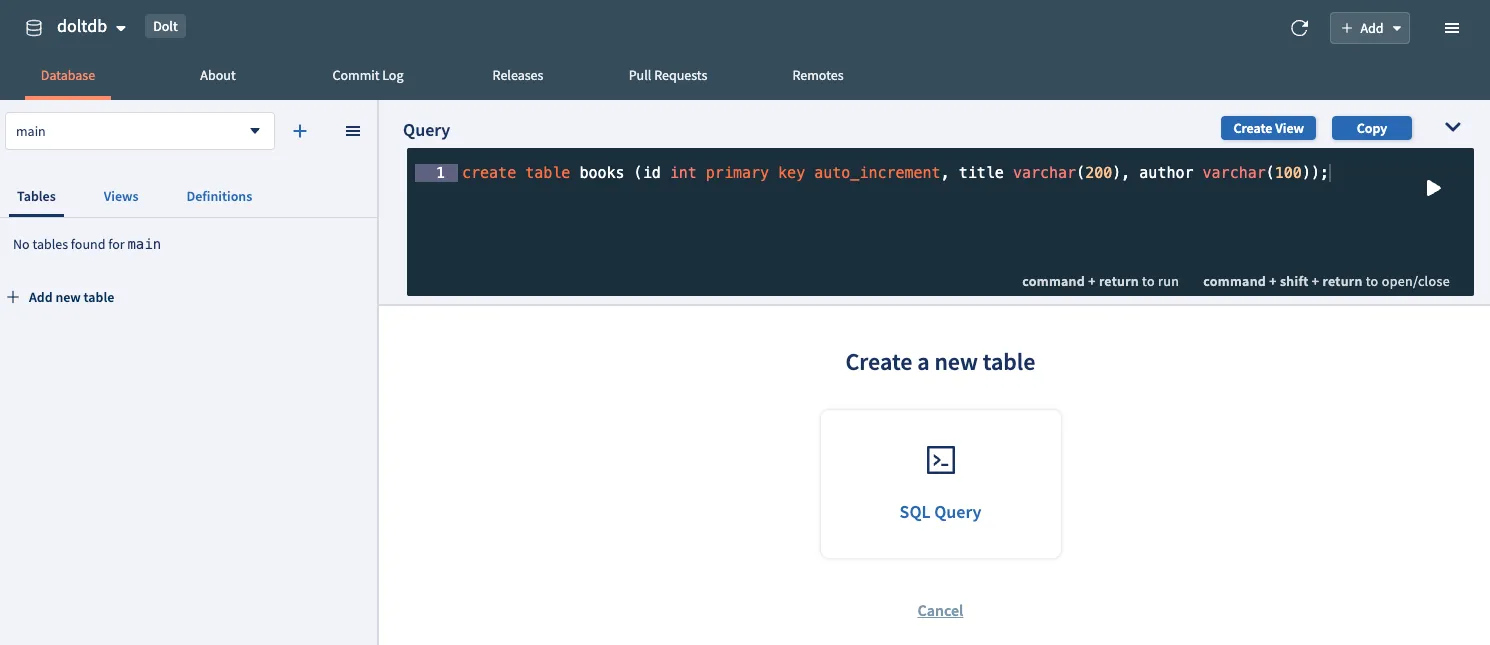Open the Remotes section
Image resolution: width=1490 pixels, height=645 pixels.
817,75
